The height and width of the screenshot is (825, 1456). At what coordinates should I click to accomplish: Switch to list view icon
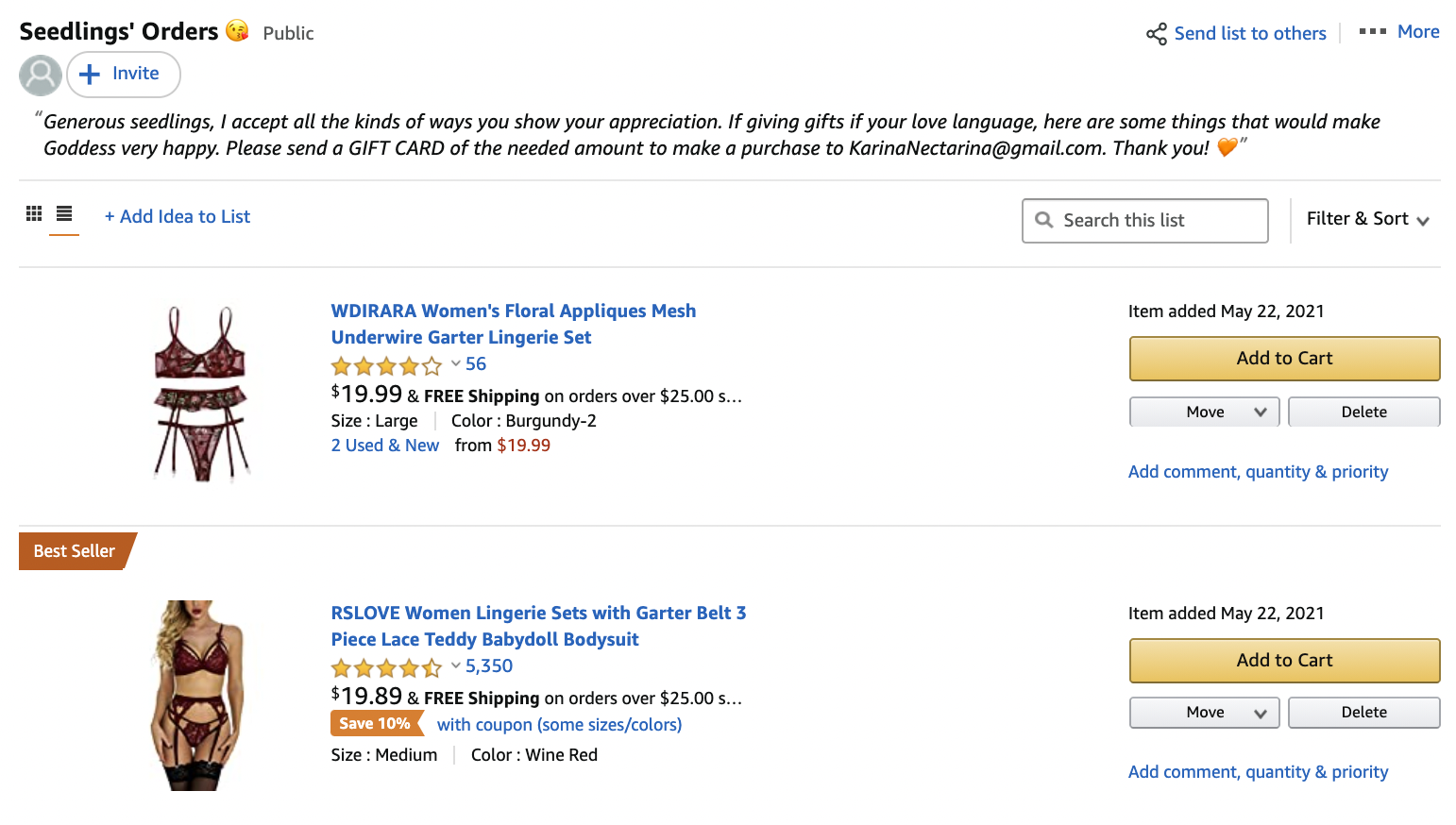[64, 213]
